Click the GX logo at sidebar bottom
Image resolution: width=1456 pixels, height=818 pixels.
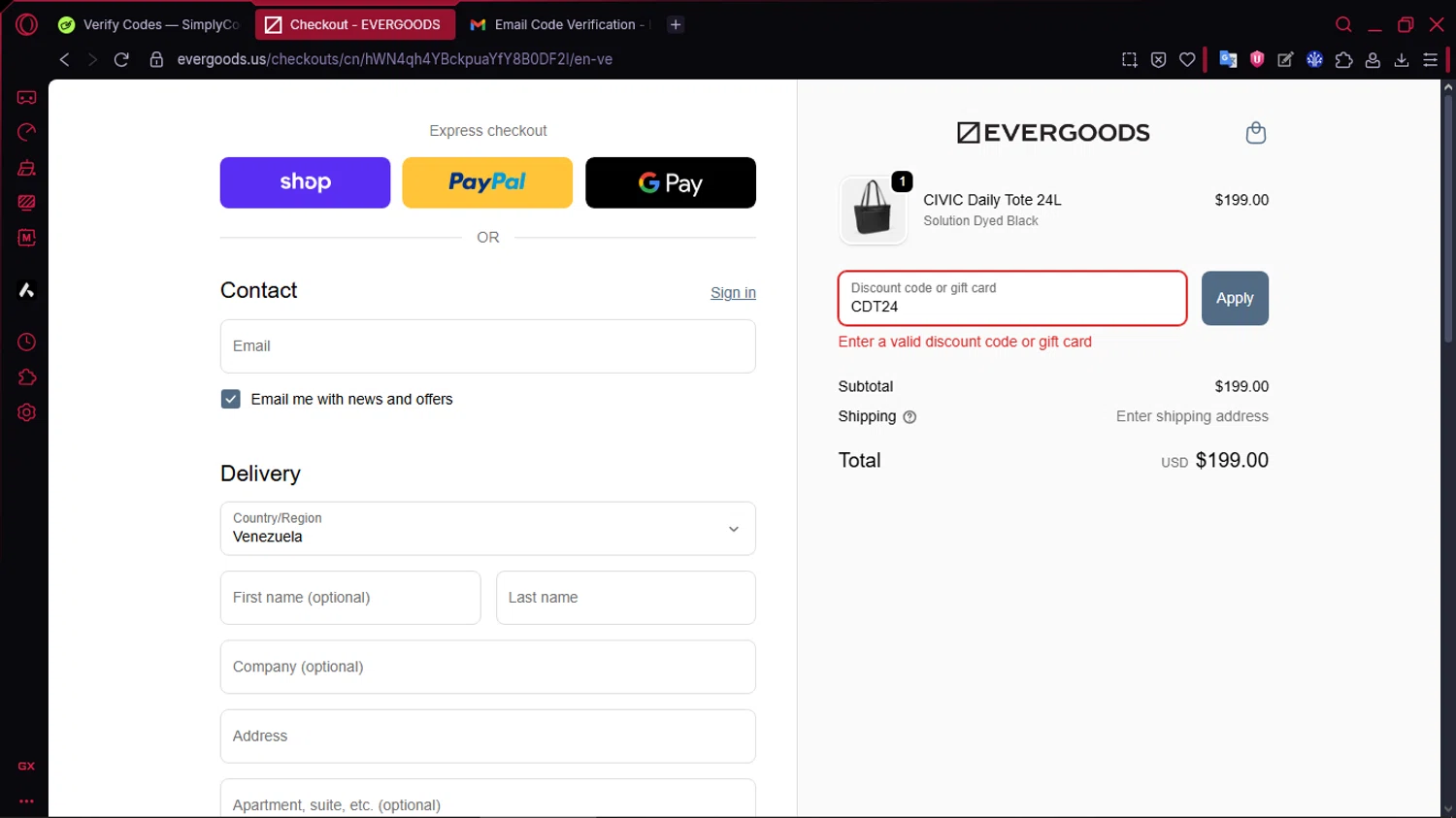26,767
